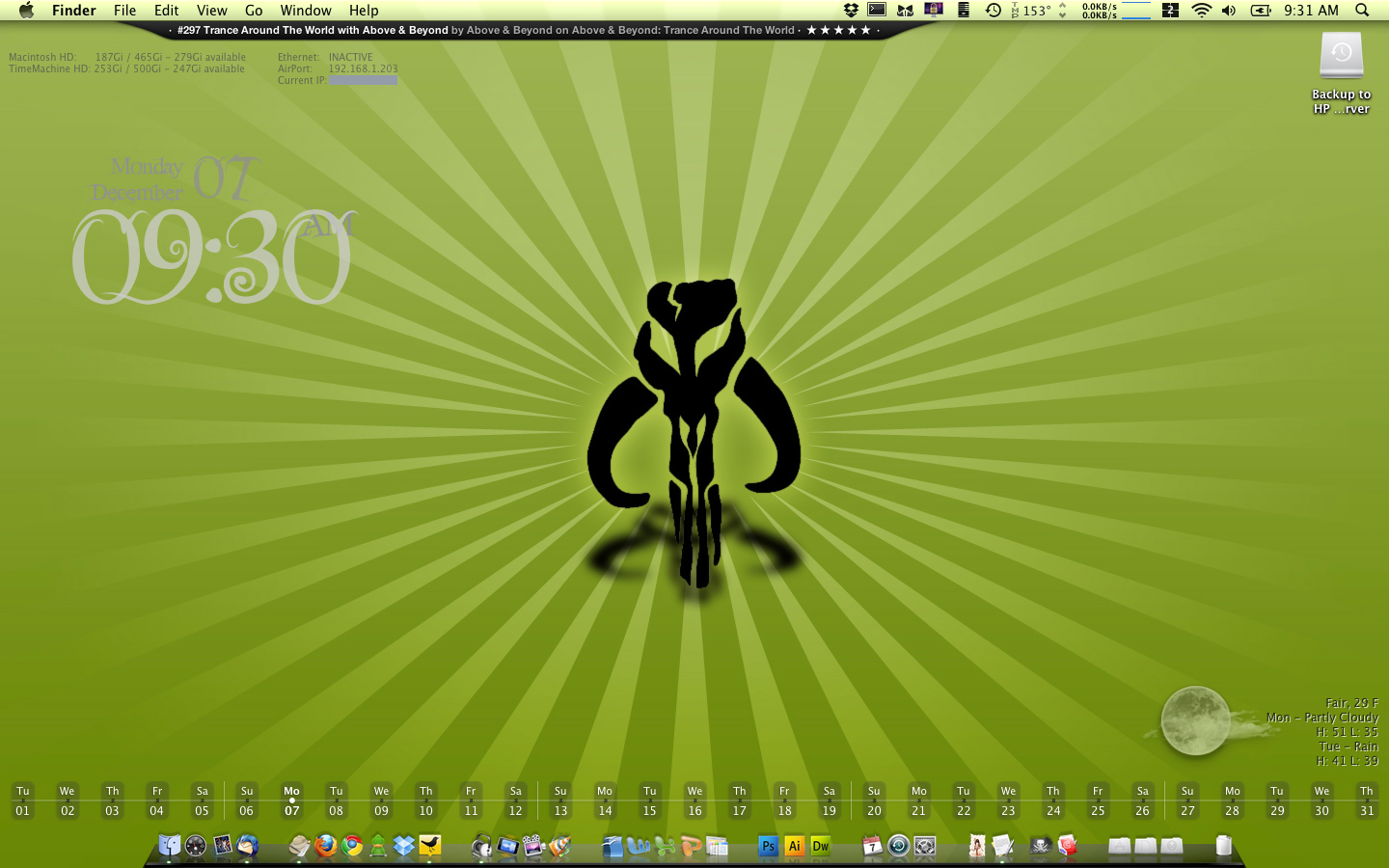Open the red G app icon in dock
Screen dimensions: 1389x868
(x=1067, y=846)
